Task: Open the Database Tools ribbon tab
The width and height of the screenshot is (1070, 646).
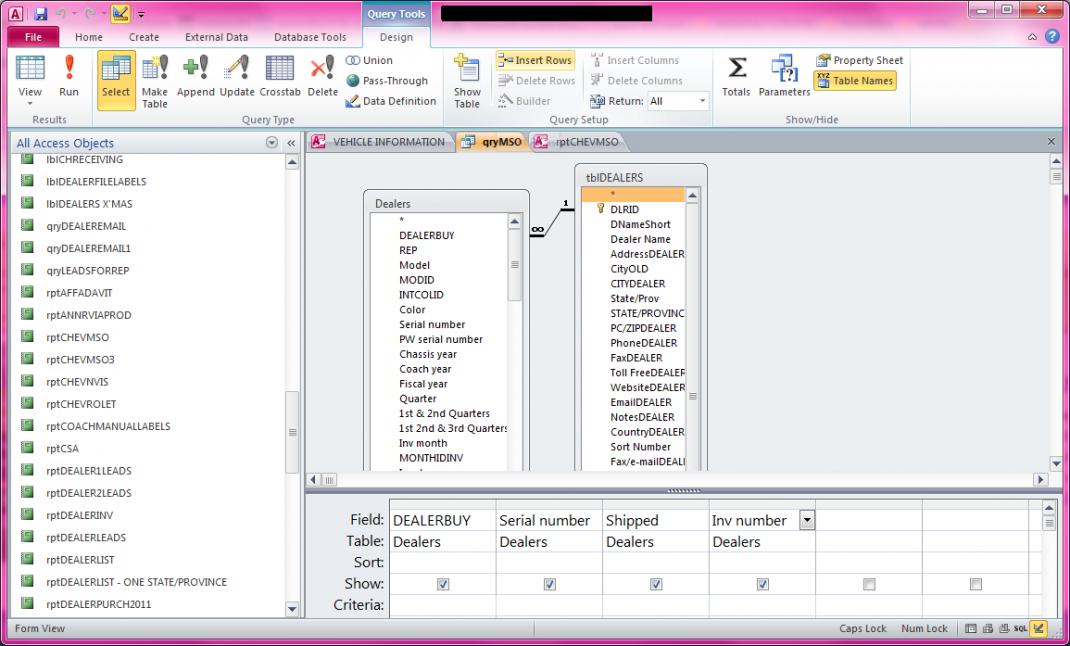Action: [x=310, y=37]
